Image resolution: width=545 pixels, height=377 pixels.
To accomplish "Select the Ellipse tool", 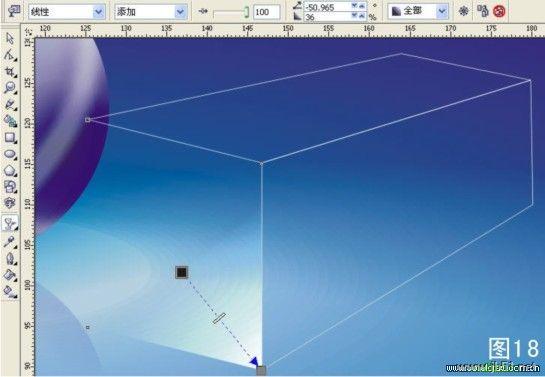I will coord(10,154).
